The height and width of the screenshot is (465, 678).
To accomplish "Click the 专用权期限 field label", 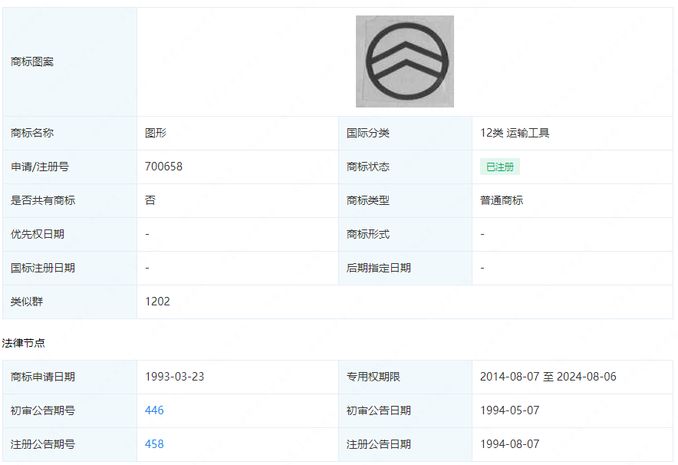I will (374, 377).
